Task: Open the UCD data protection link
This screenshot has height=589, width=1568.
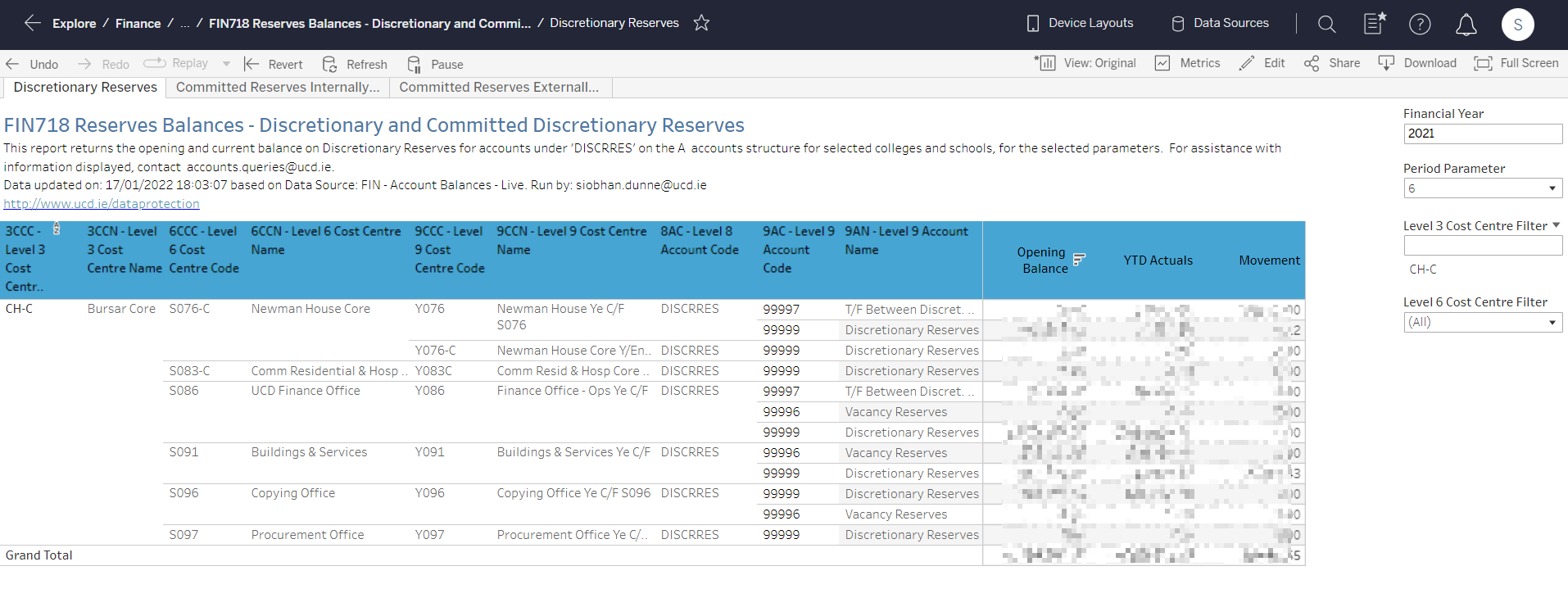Action: point(102,203)
